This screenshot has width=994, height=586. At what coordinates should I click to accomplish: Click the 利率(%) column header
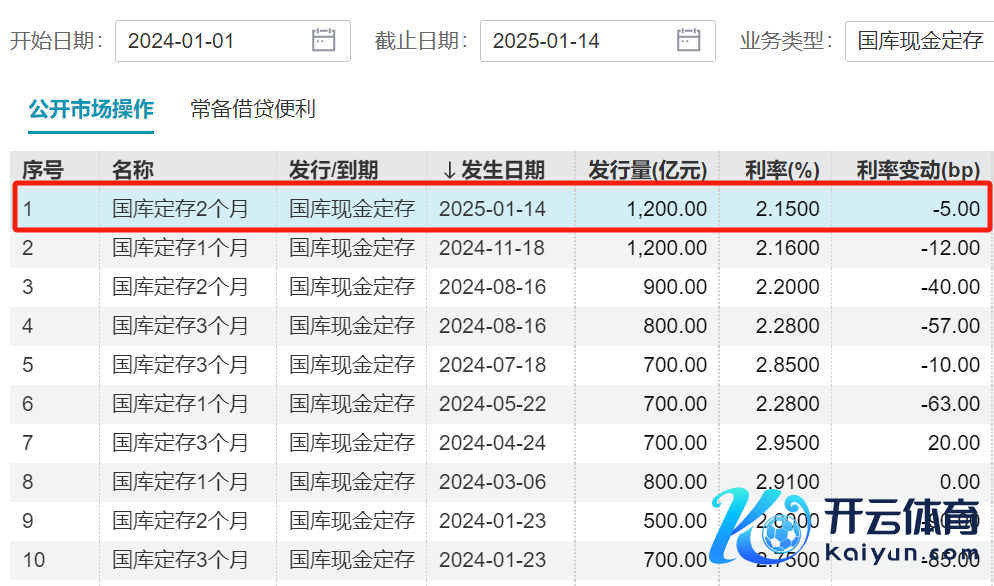click(x=782, y=170)
